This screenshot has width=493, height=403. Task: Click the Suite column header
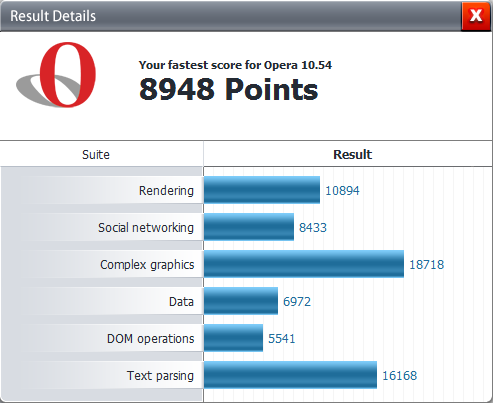(x=96, y=155)
